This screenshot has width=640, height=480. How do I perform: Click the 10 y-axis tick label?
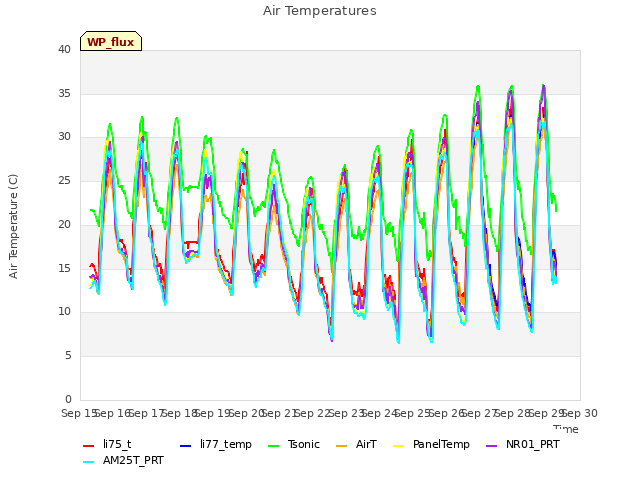pos(64,312)
